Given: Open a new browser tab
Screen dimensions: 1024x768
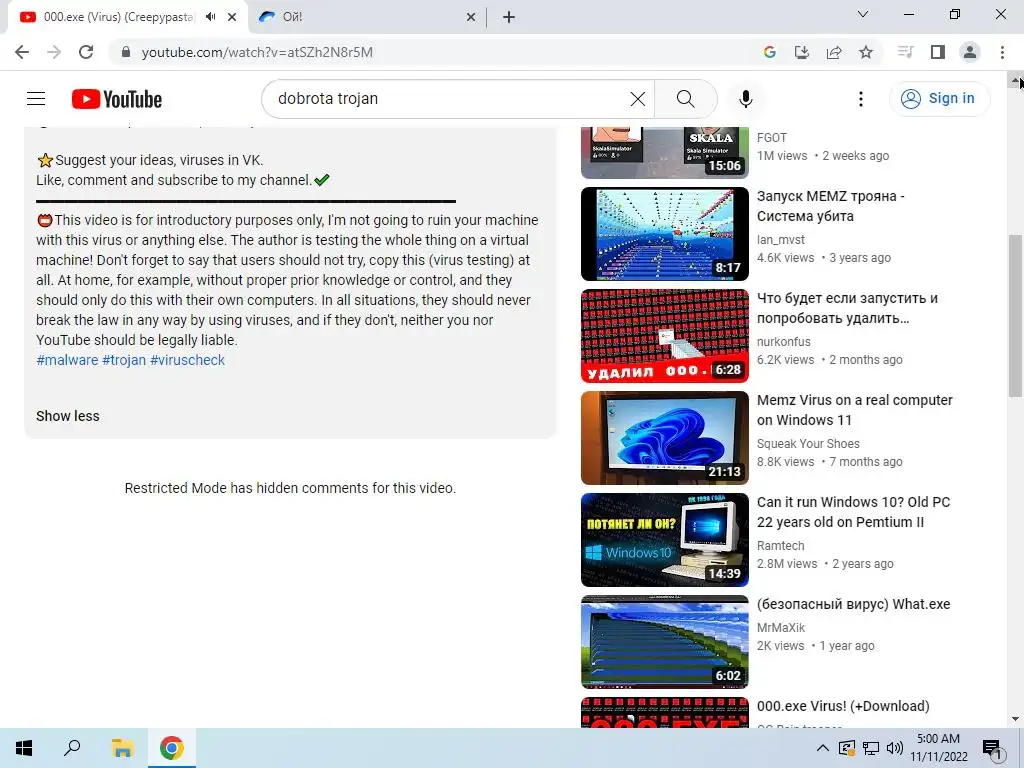Looking at the screenshot, I should click(x=509, y=17).
